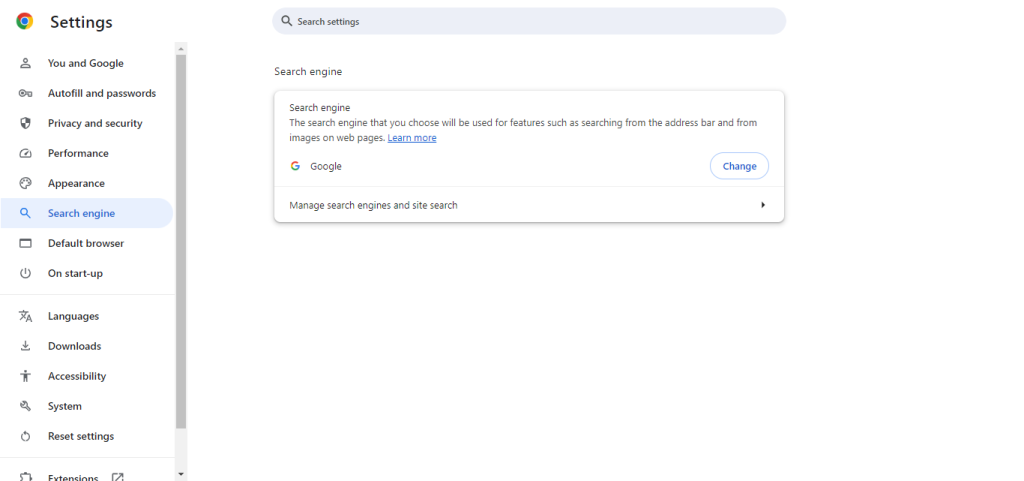Open Manage search engines and site search
The height and width of the screenshot is (481, 1024).
(x=529, y=205)
